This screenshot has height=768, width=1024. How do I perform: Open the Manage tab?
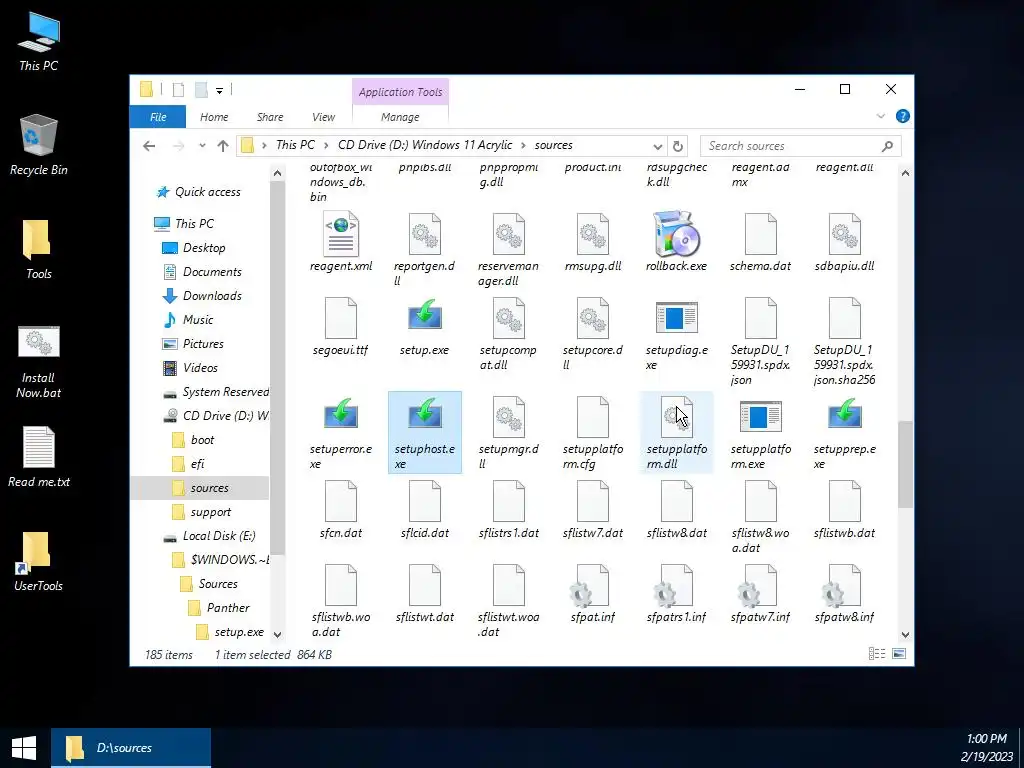pyautogui.click(x=400, y=117)
